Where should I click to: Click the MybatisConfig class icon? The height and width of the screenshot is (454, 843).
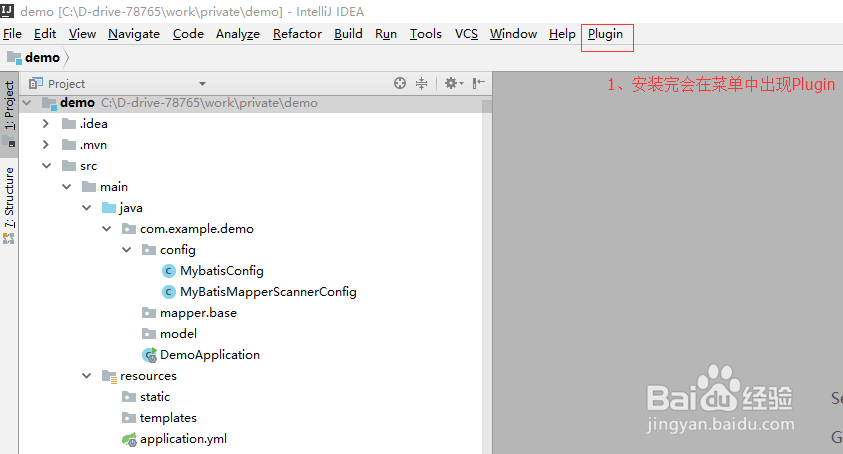coord(169,271)
